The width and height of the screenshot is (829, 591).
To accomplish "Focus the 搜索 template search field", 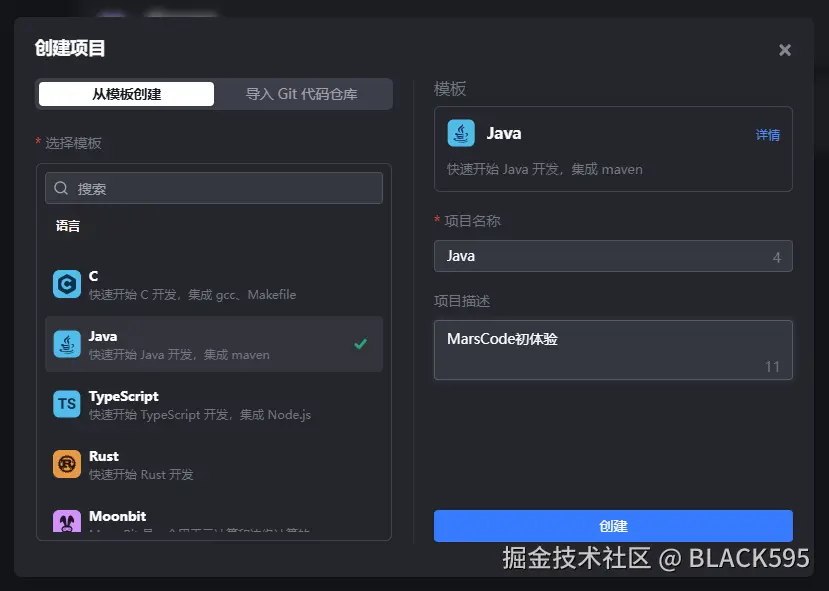I will click(214, 188).
